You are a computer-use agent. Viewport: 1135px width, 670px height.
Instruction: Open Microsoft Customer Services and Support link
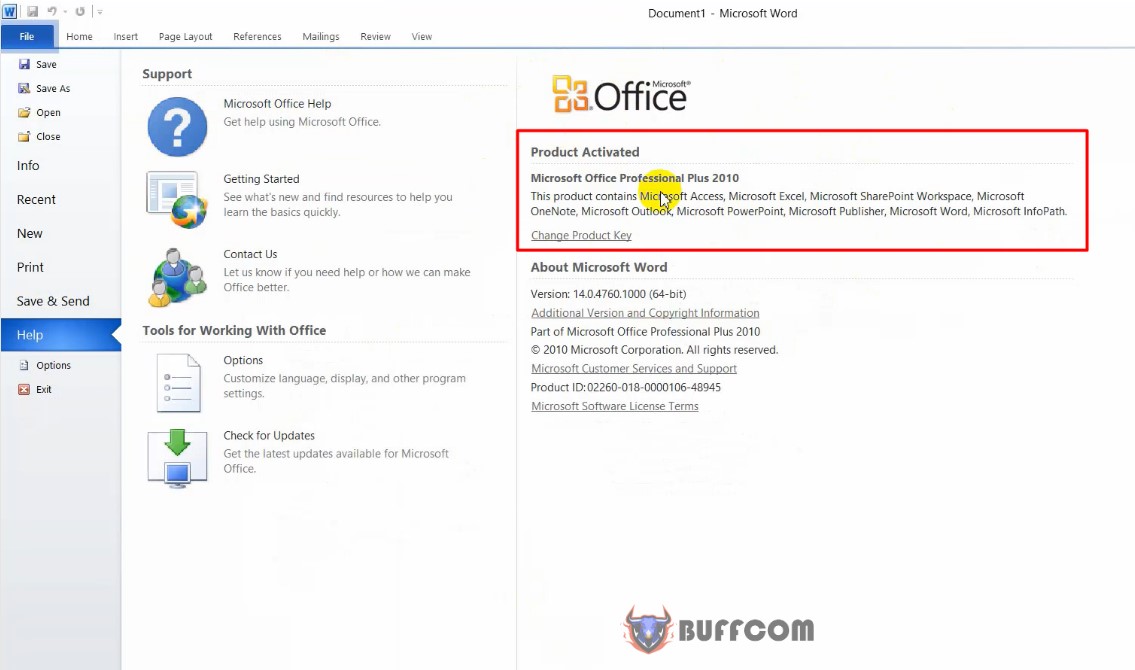pos(634,368)
